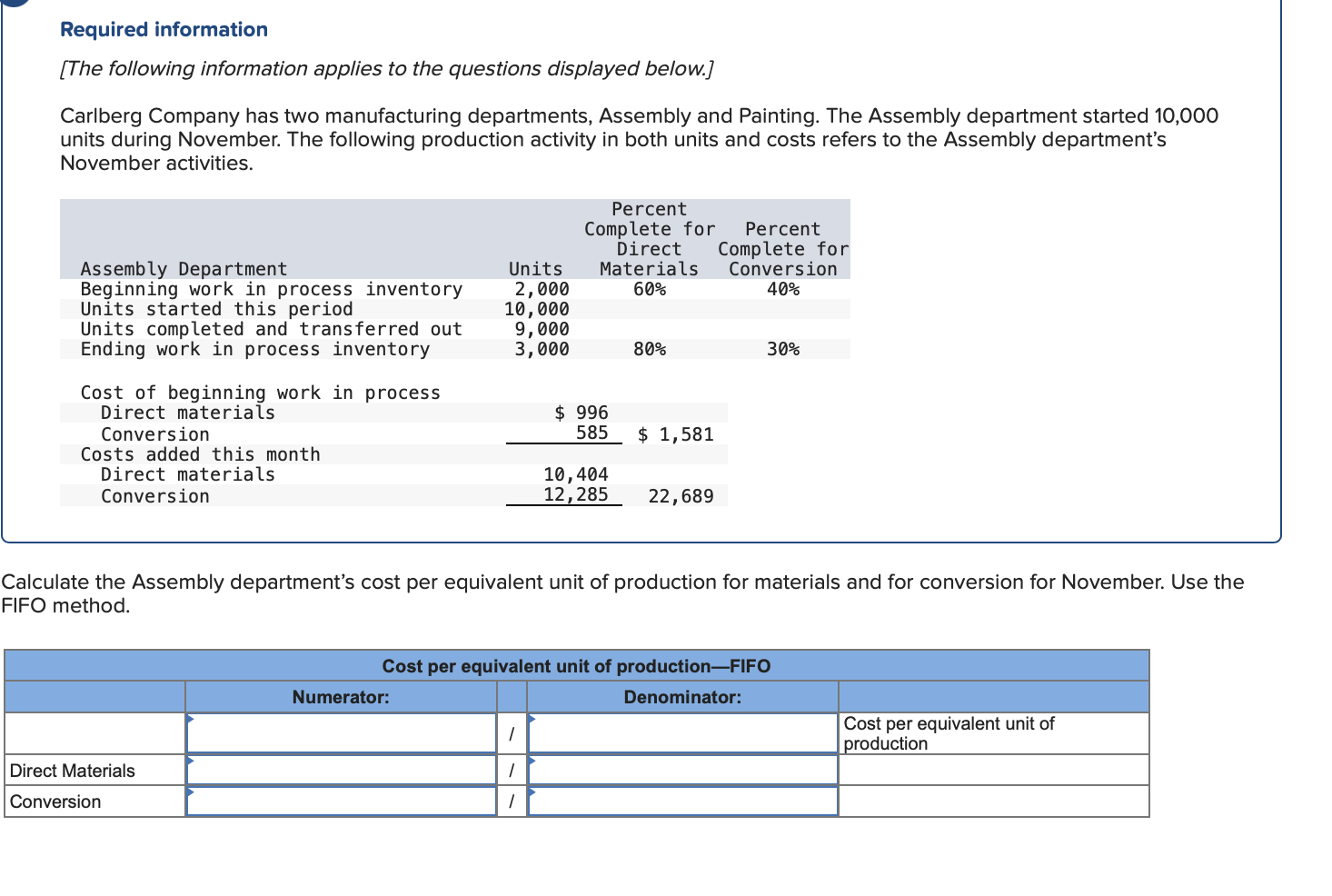
Task: Click the 'Denominator:' column header
Action: [682, 697]
